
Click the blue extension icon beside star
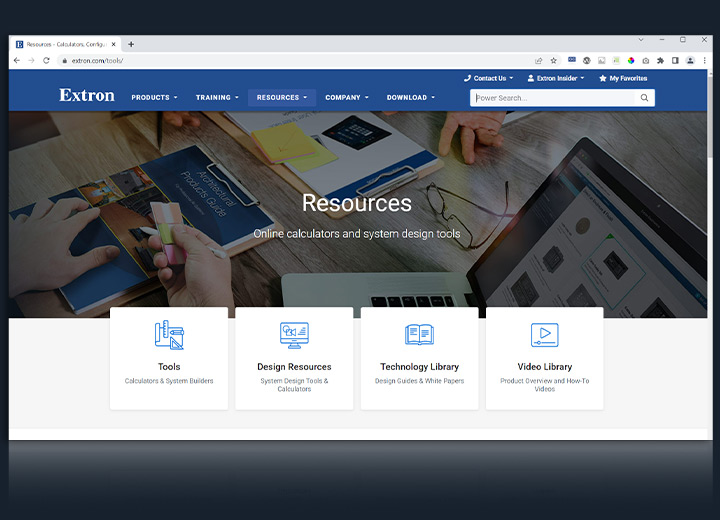pos(572,60)
